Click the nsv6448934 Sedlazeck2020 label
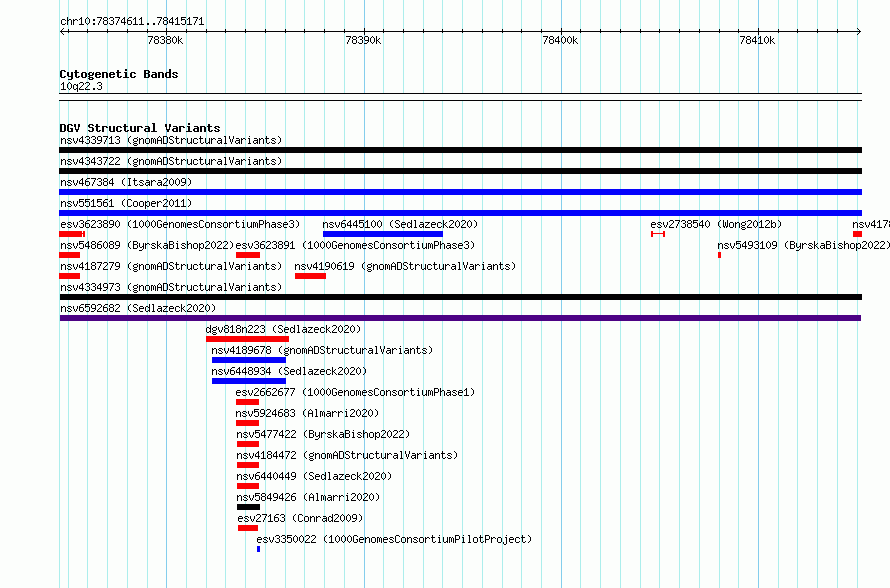The height and width of the screenshot is (588, 890). [x=289, y=371]
